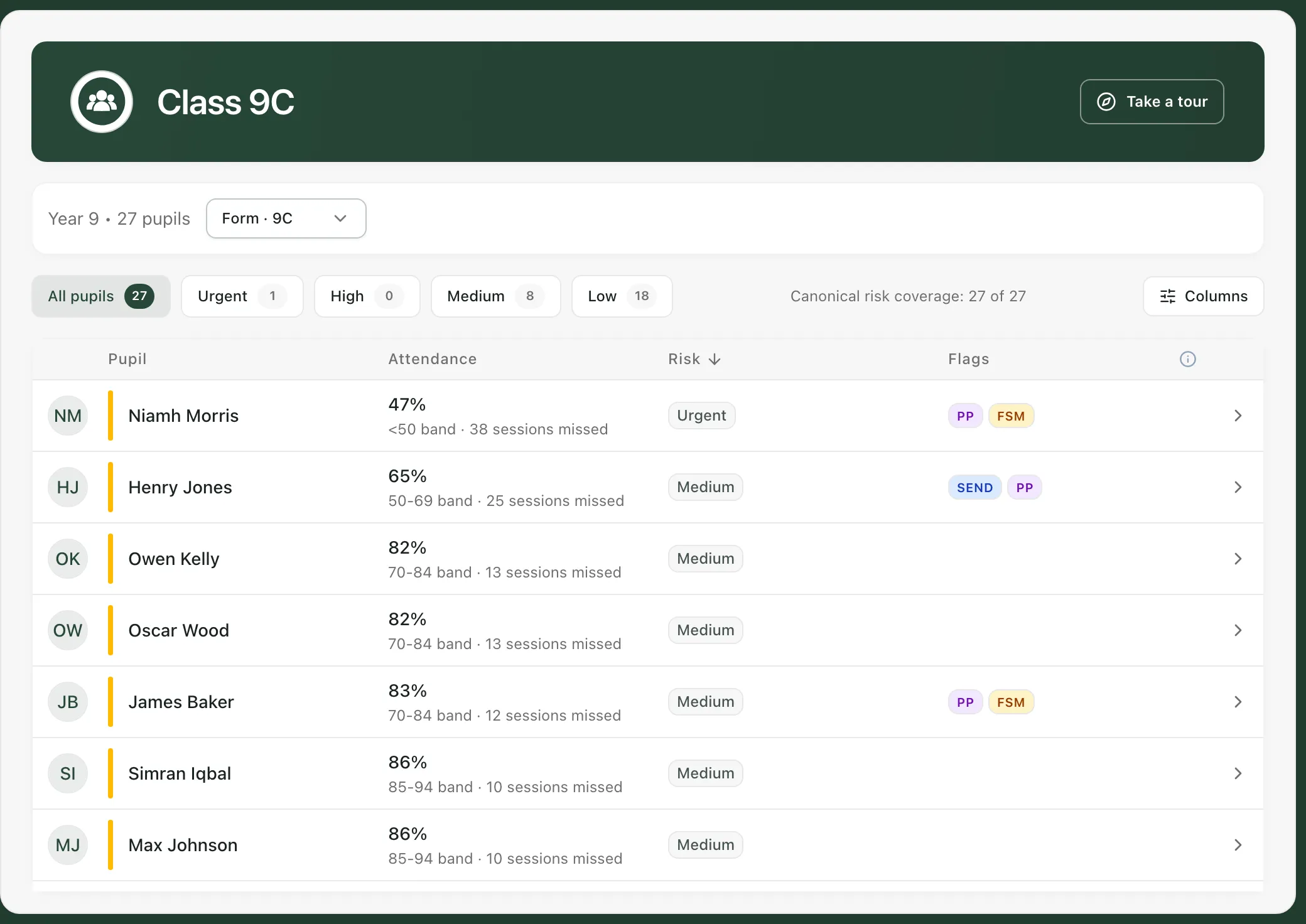Click Niamh Morris's FSM flag badge

(x=1011, y=416)
